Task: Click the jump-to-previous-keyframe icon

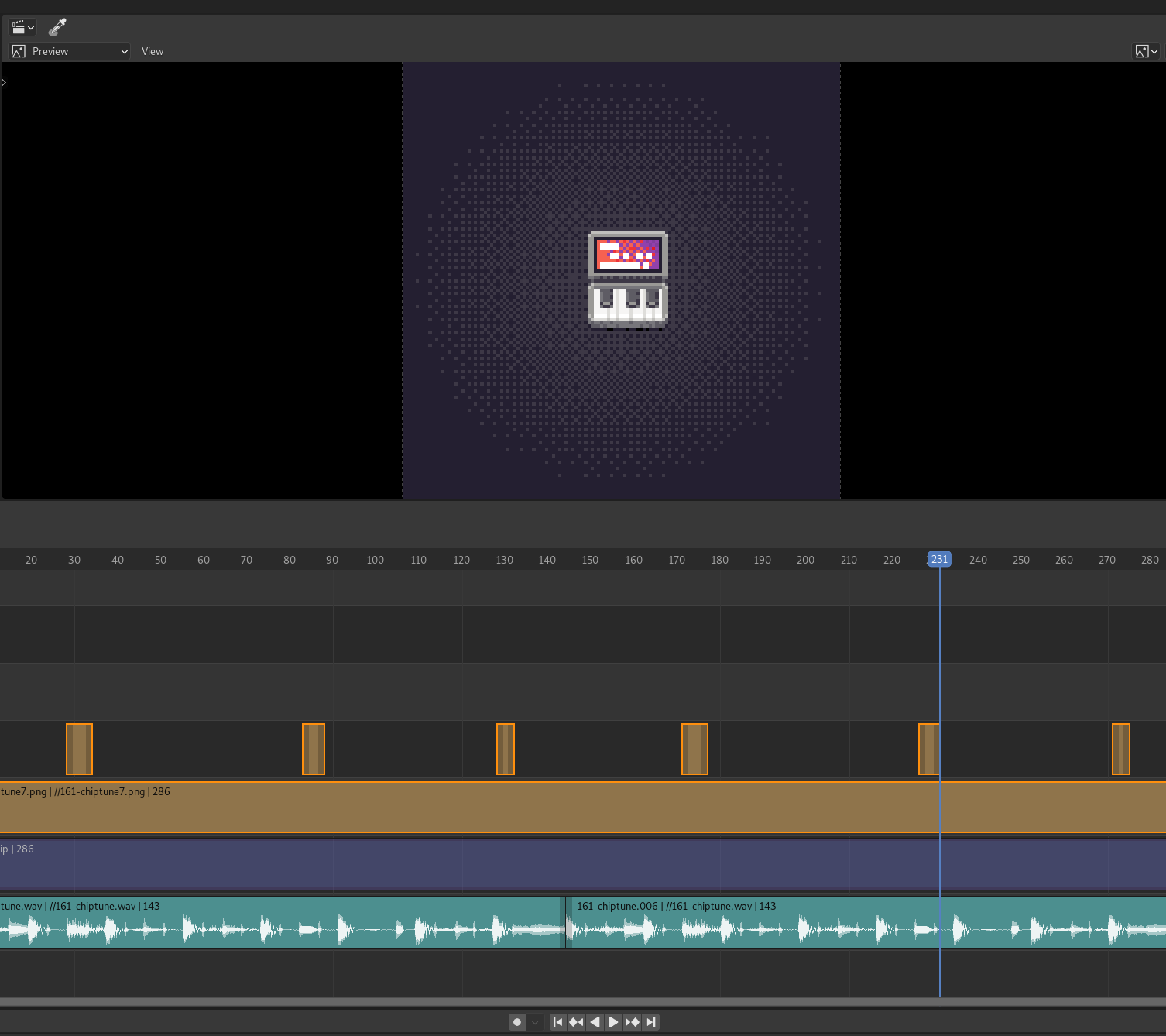Action: pyautogui.click(x=576, y=1021)
